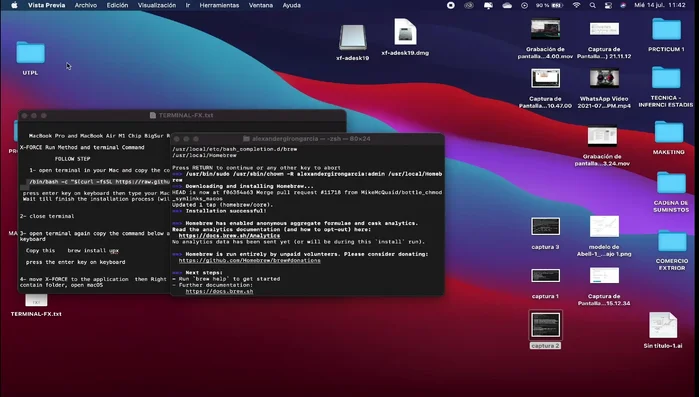The image size is (699, 397).
Task: Click the screen recording stop icon in menu bar
Action: pyautogui.click(x=451, y=5)
